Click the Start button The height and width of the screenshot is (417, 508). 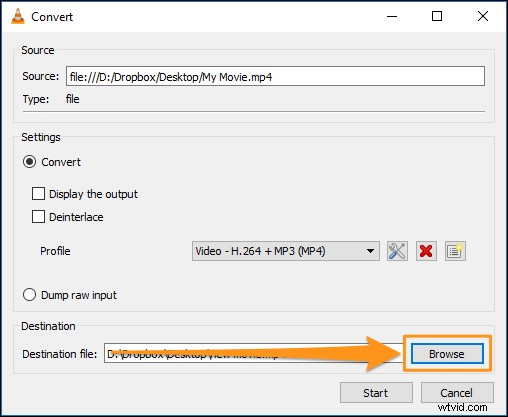(376, 393)
